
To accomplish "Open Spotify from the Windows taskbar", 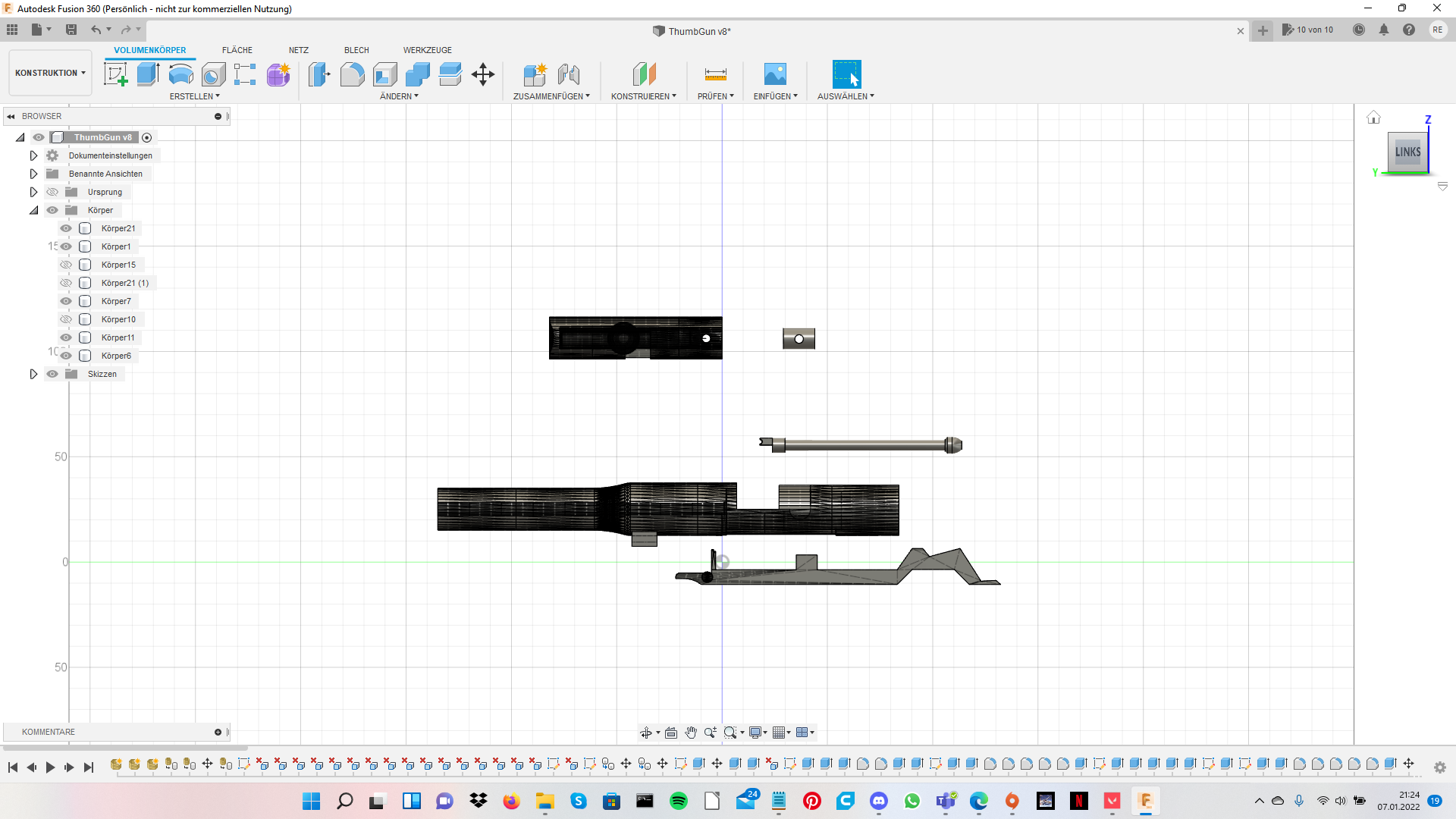I will click(679, 801).
